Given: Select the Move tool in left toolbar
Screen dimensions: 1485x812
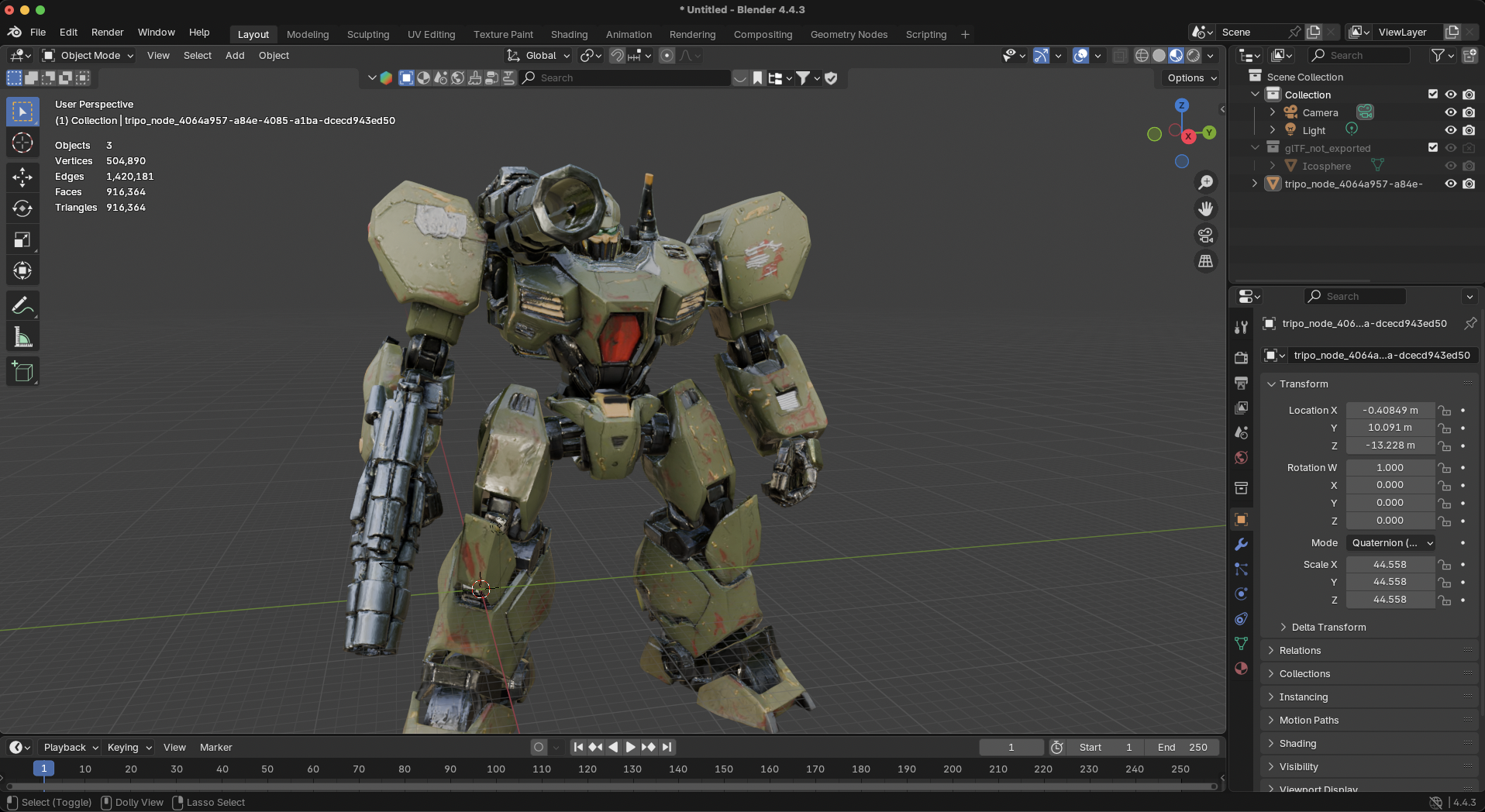Looking at the screenshot, I should coord(22,177).
